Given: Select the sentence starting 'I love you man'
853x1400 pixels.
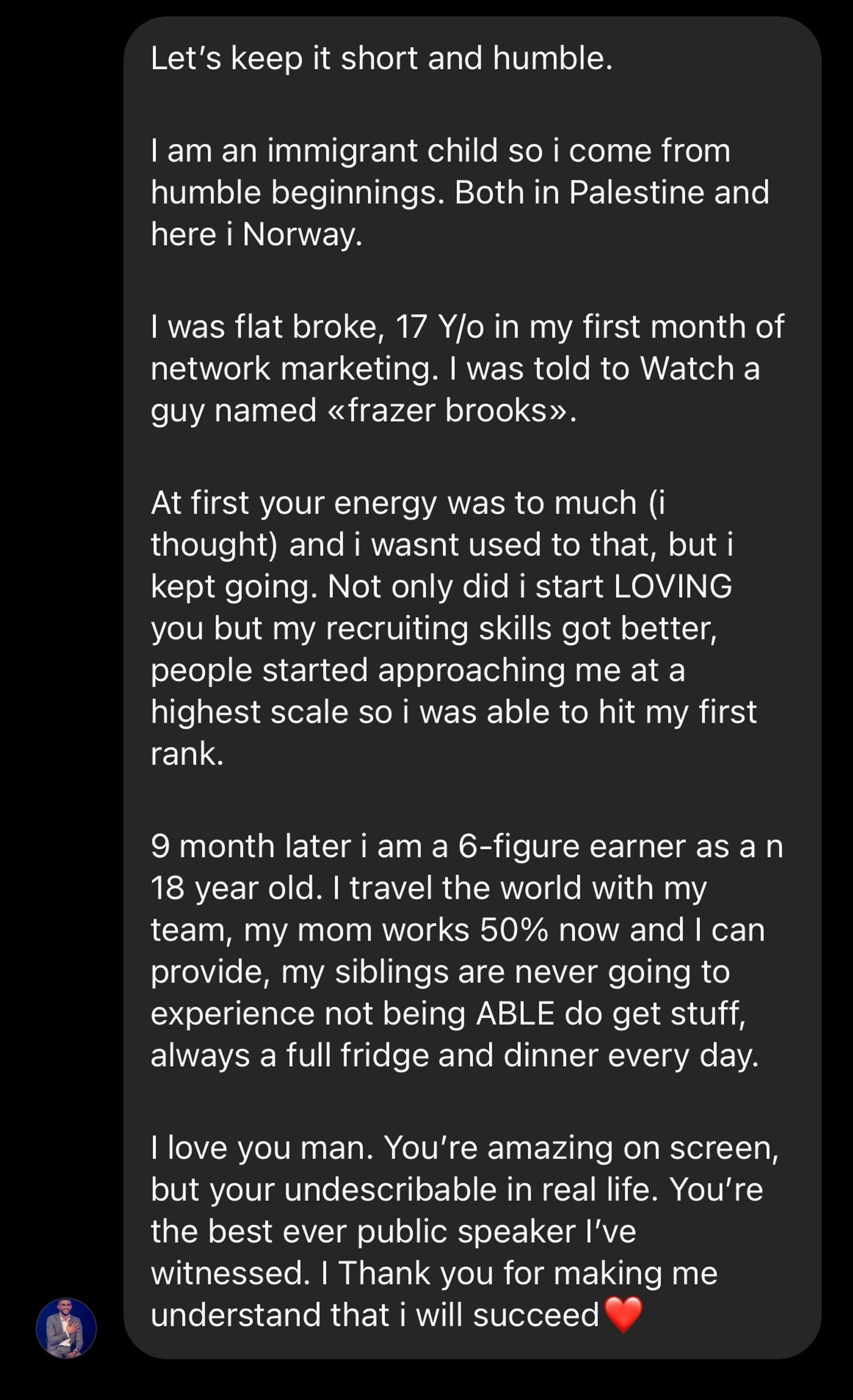Looking at the screenshot, I should [262, 1148].
